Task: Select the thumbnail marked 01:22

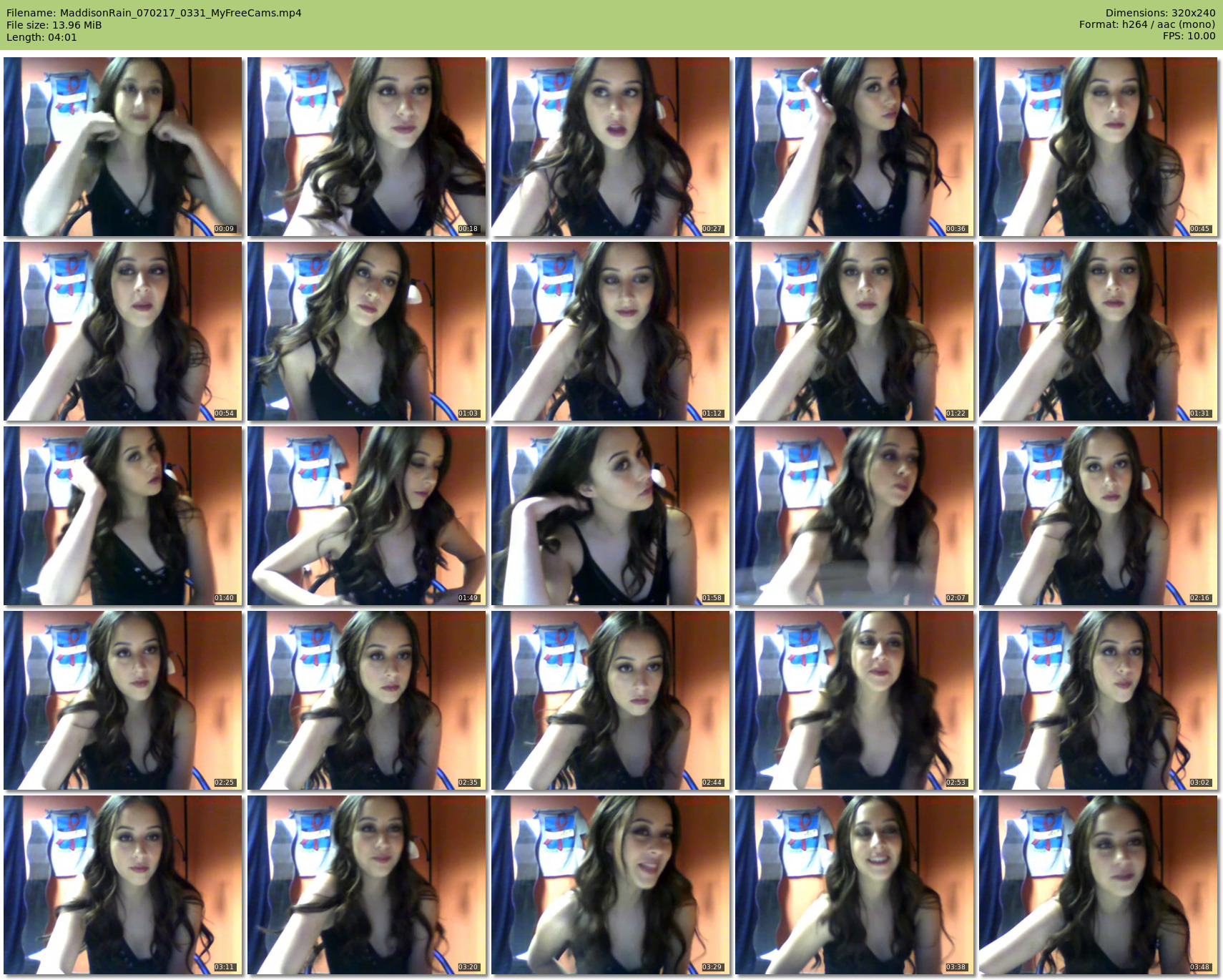Action: (x=854, y=331)
